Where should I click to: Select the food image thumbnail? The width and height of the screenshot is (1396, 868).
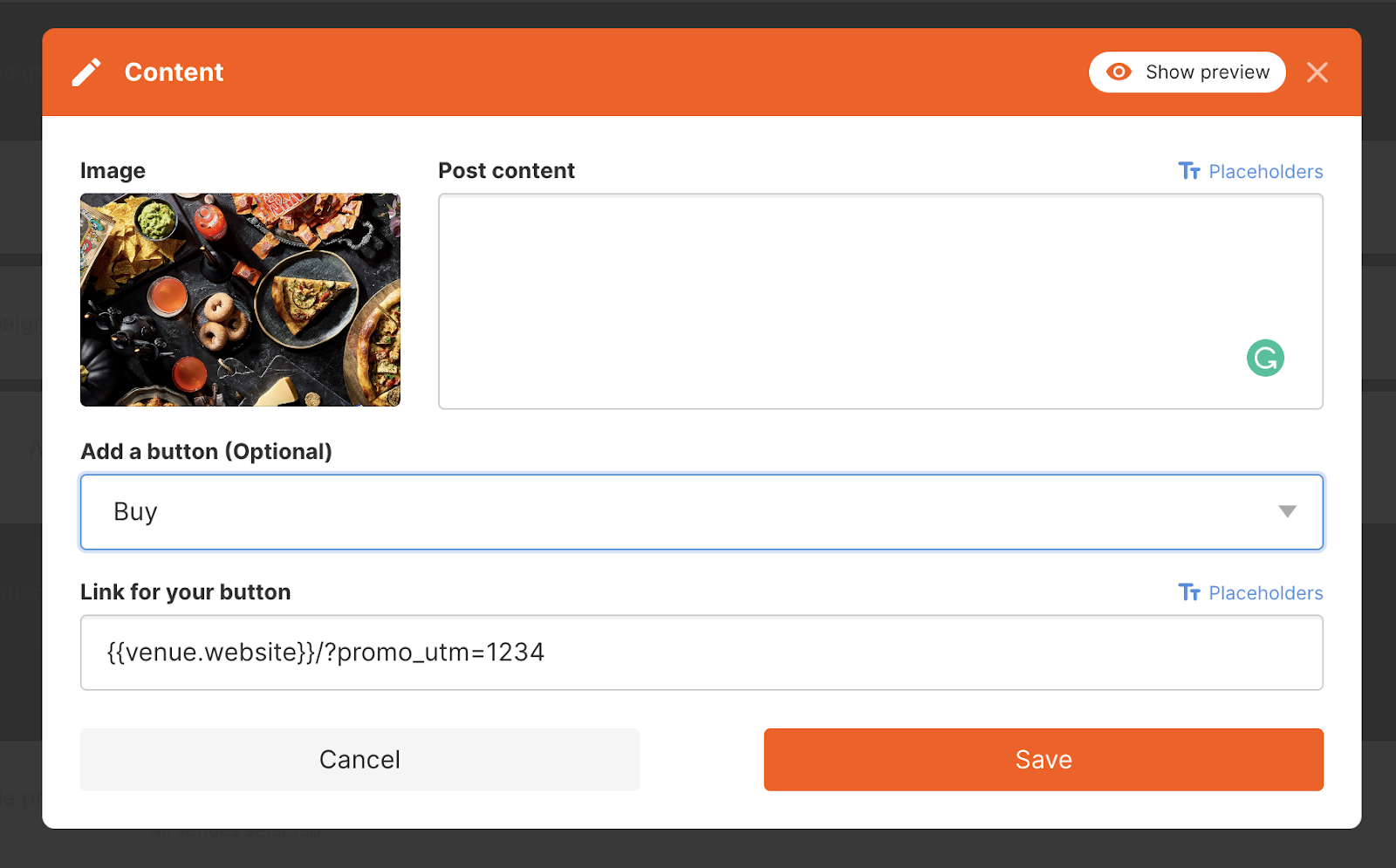[x=240, y=299]
